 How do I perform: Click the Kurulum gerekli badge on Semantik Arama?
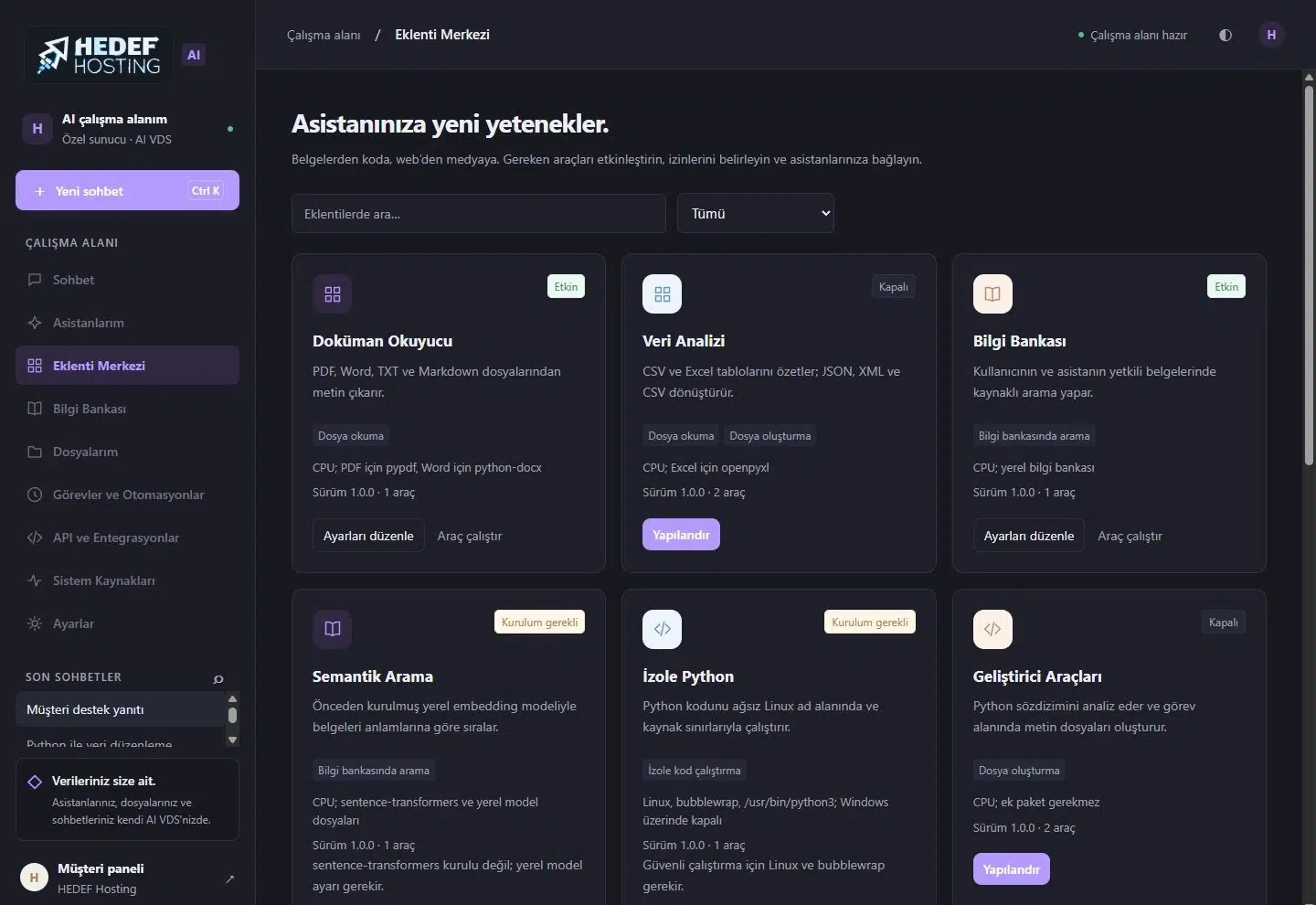540,623
